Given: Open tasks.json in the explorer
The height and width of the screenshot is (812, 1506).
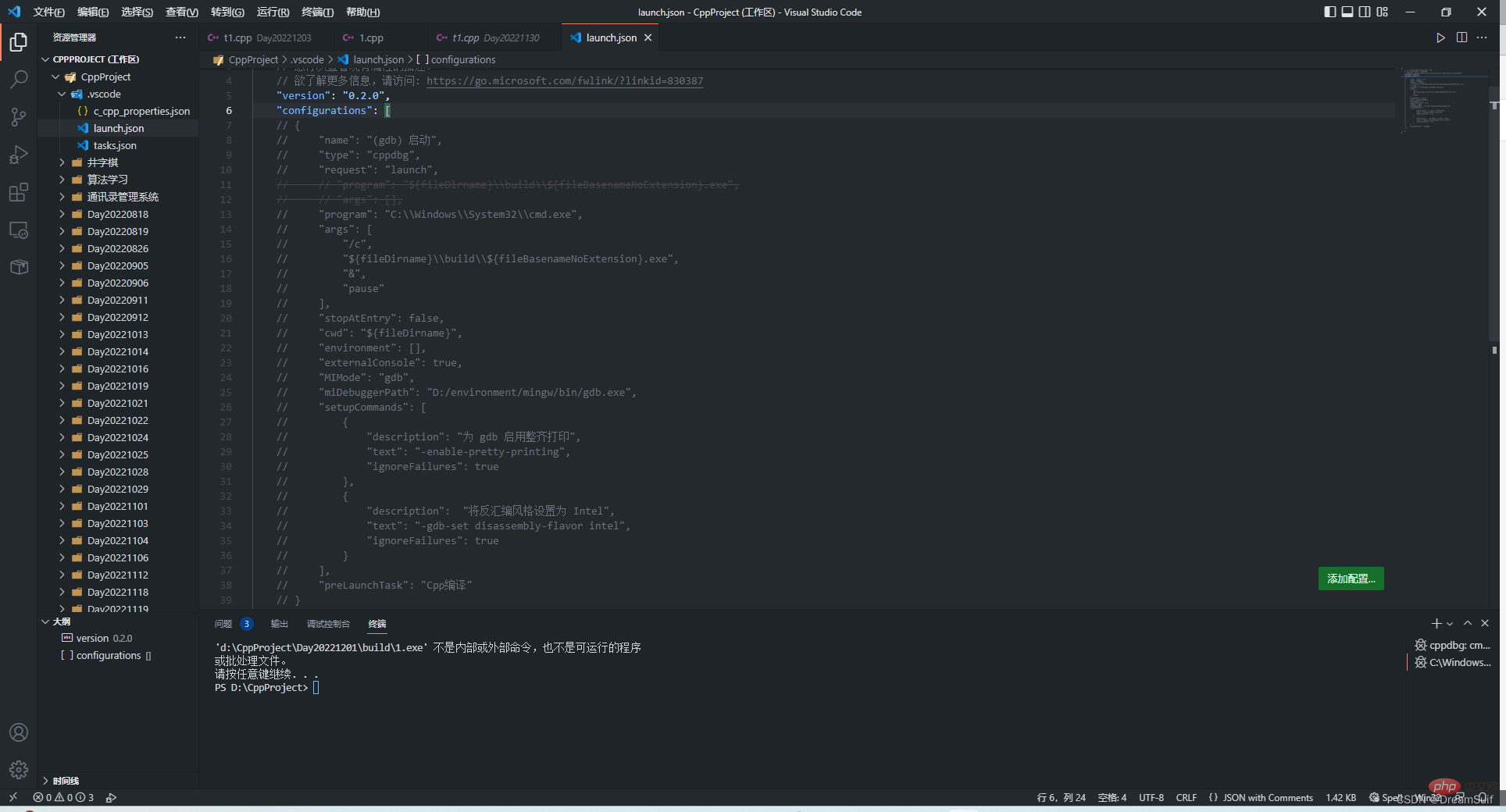Looking at the screenshot, I should (x=115, y=145).
